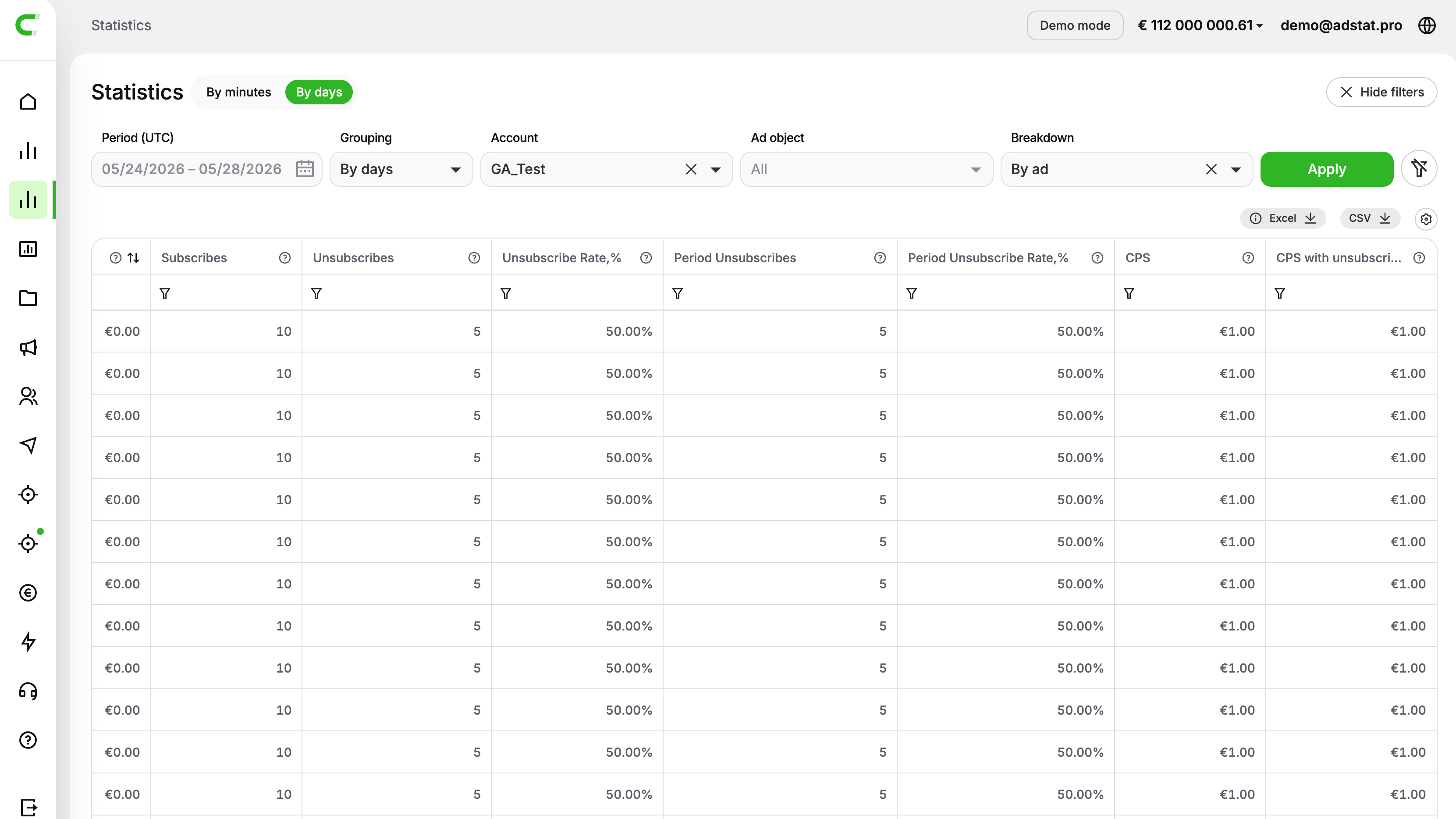Click the green logo in top-left corner

point(28,25)
